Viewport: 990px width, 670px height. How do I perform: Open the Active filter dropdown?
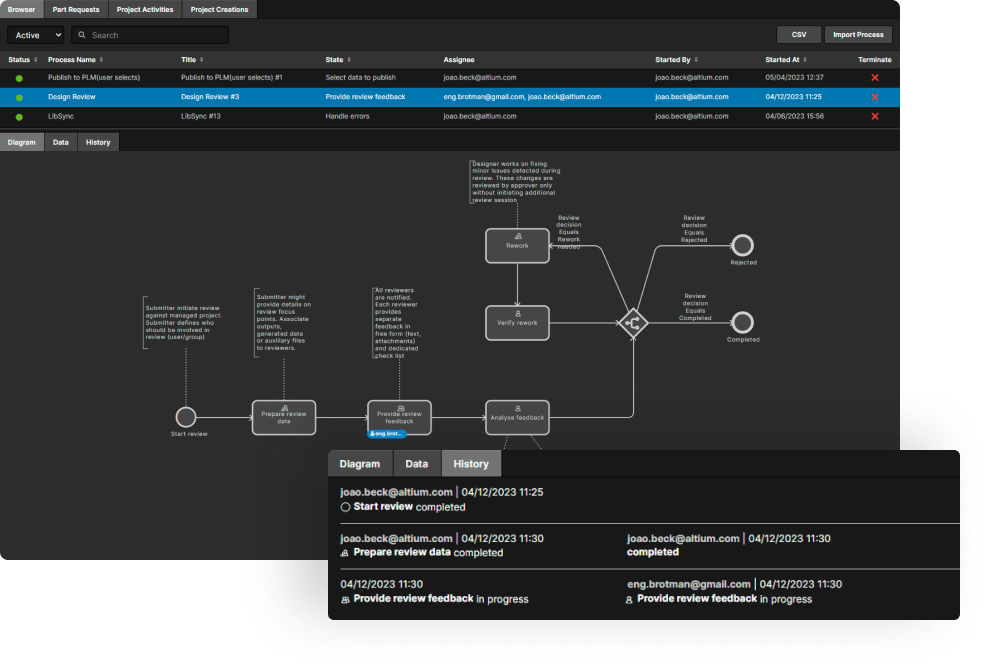tap(34, 34)
